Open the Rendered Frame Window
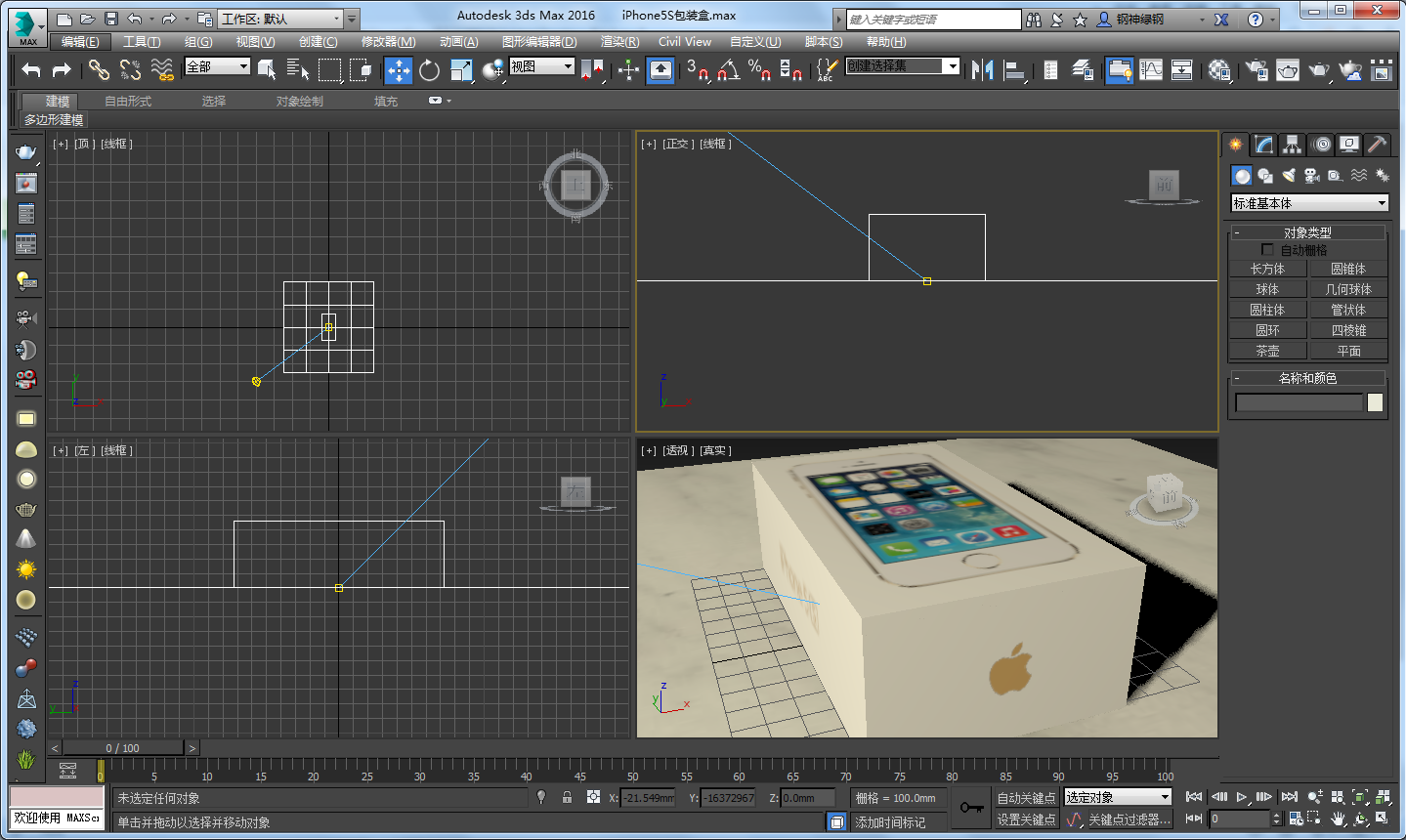 click(x=1288, y=69)
